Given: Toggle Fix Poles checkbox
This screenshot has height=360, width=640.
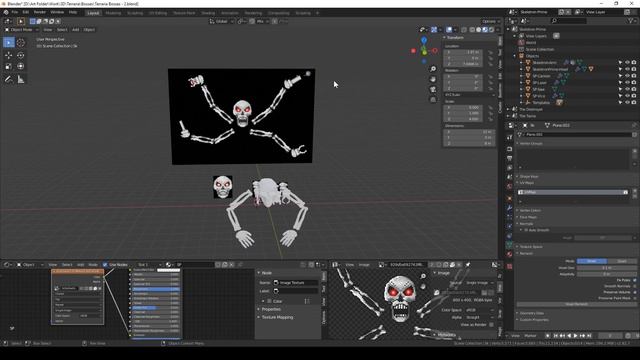Looking at the screenshot, I should [634, 280].
